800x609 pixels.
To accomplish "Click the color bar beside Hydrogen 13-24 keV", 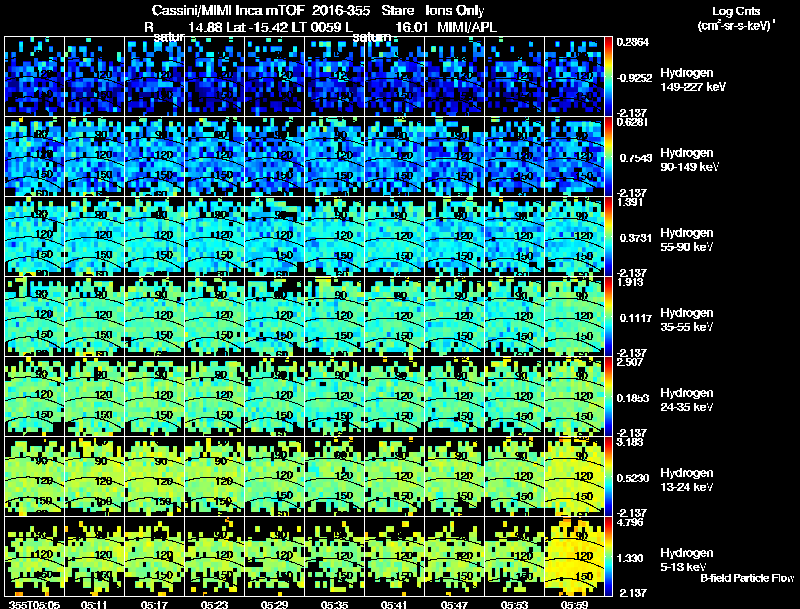I will (x=608, y=477).
